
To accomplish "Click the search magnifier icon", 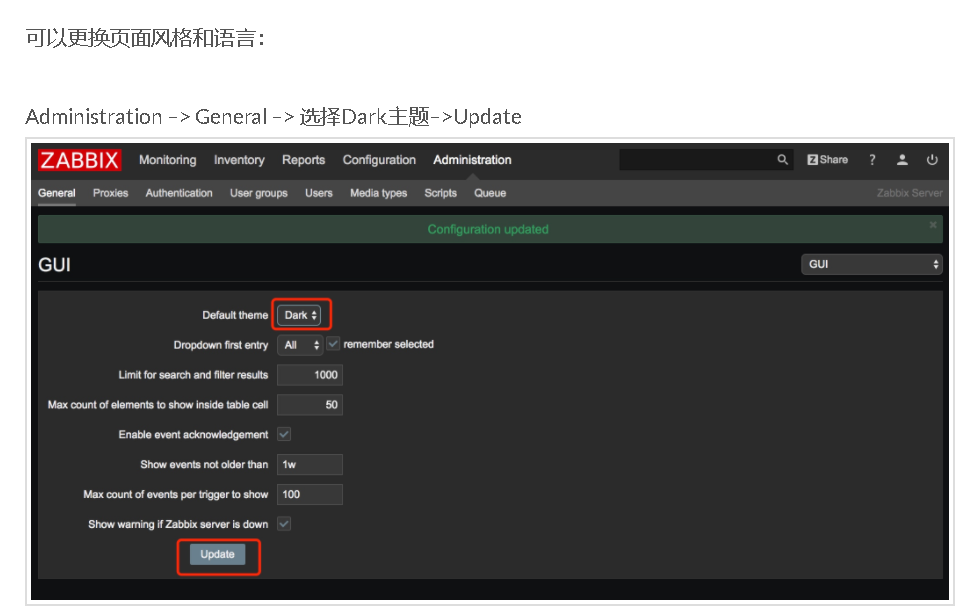I will (782, 160).
